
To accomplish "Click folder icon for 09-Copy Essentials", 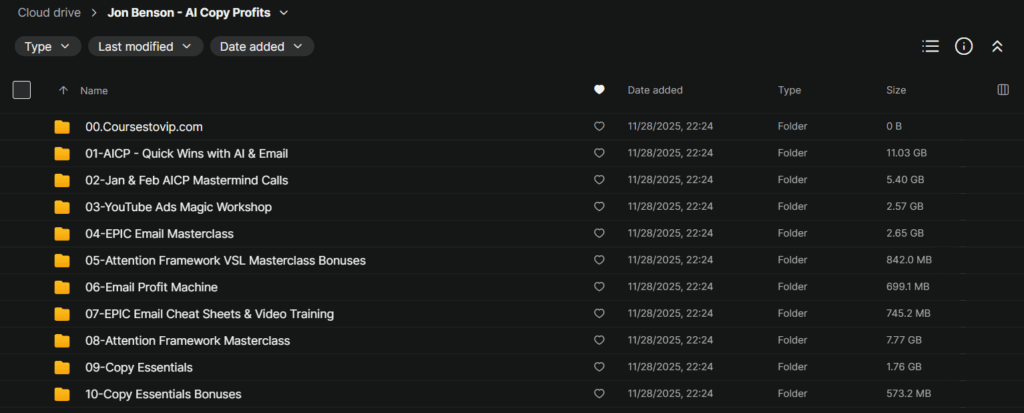I will [62, 367].
